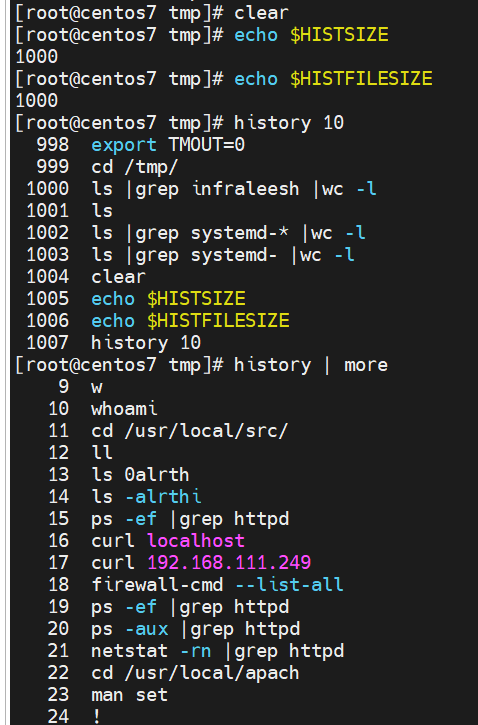Select the 'man set' history entry

click(129, 694)
